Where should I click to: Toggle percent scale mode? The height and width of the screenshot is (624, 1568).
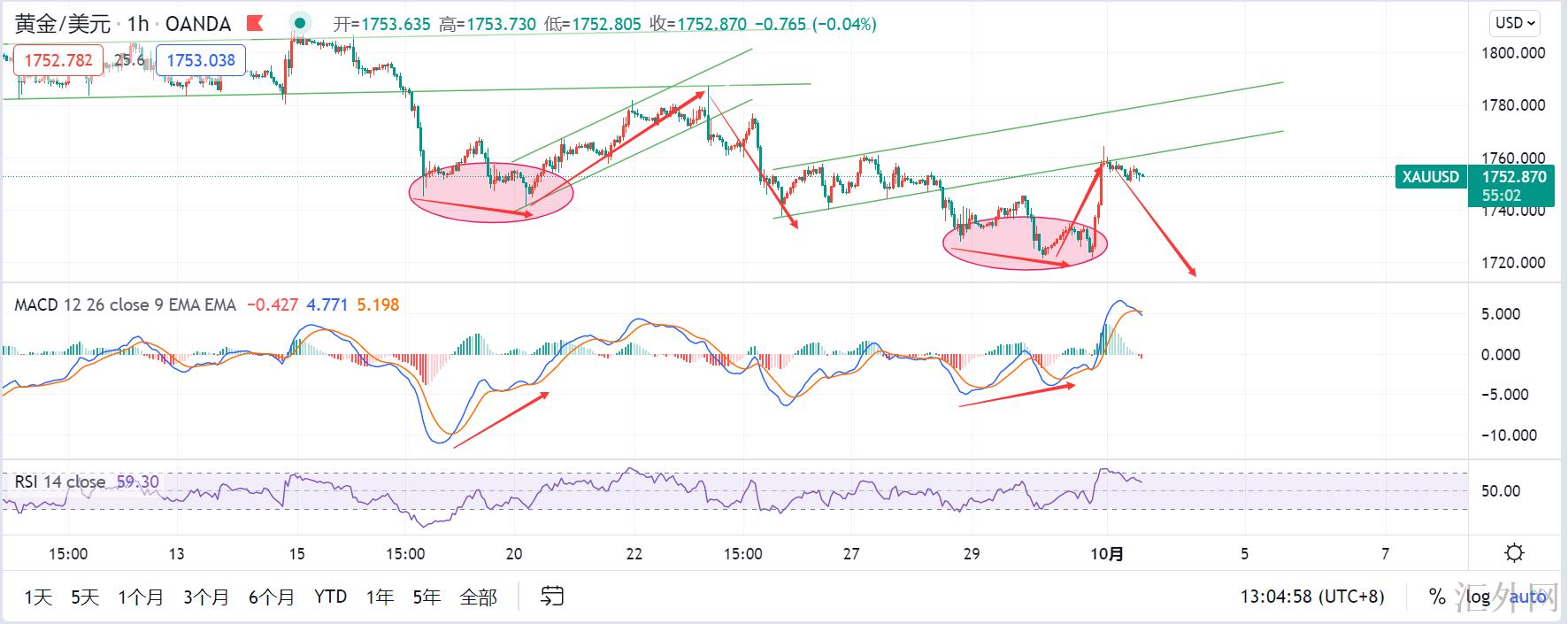[x=1437, y=597]
